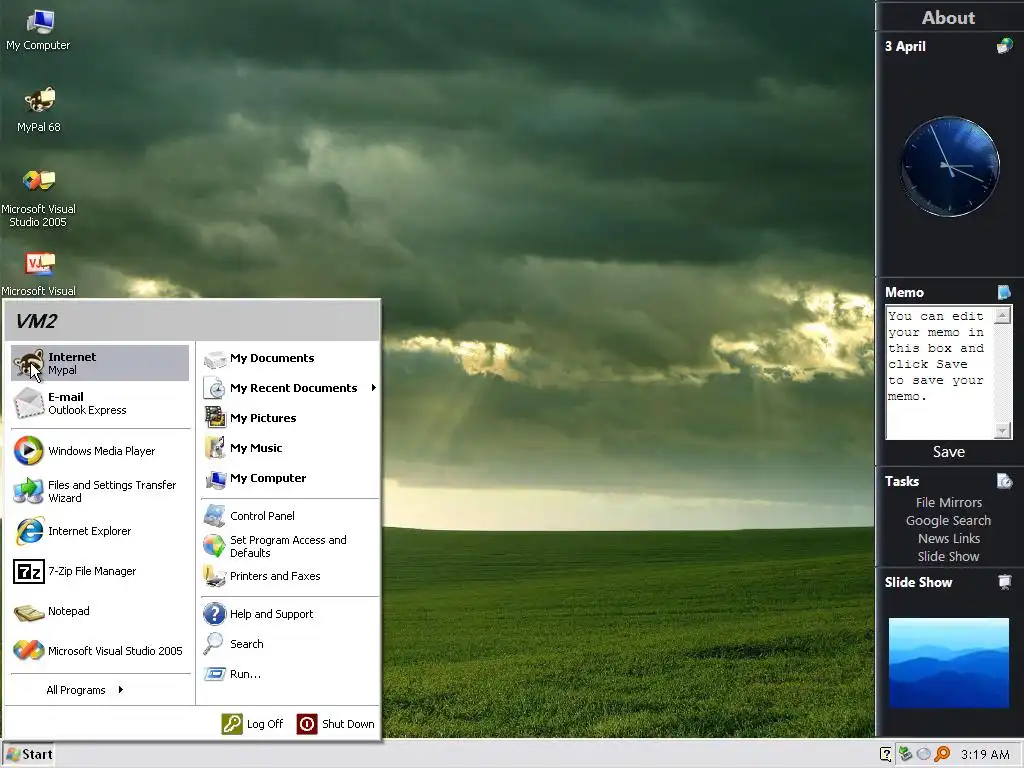
Task: Open the About sidebar header
Action: point(948,18)
